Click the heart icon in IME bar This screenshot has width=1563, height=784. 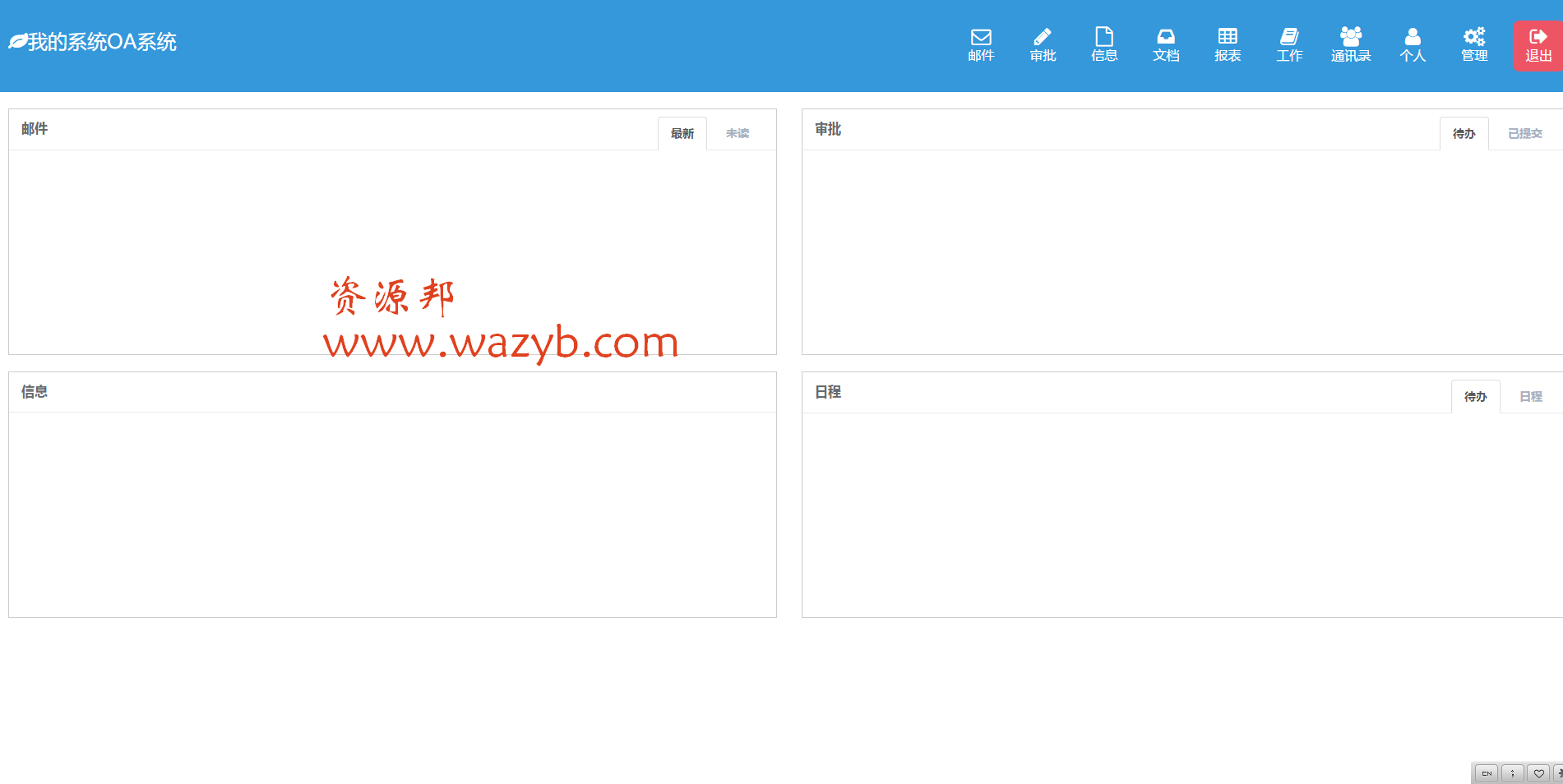pos(1539,773)
